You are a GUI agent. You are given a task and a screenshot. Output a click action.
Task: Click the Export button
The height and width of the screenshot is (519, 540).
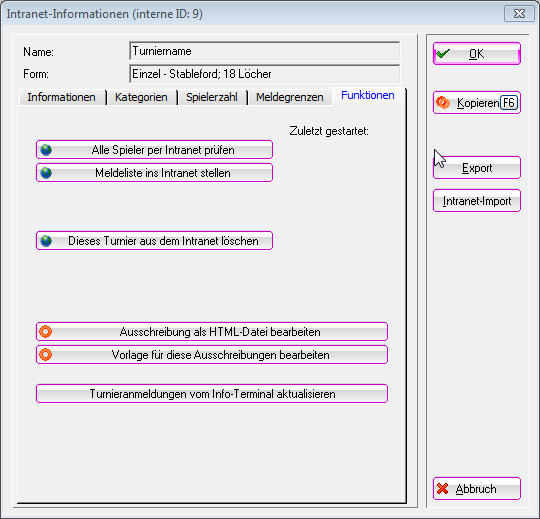(477, 168)
